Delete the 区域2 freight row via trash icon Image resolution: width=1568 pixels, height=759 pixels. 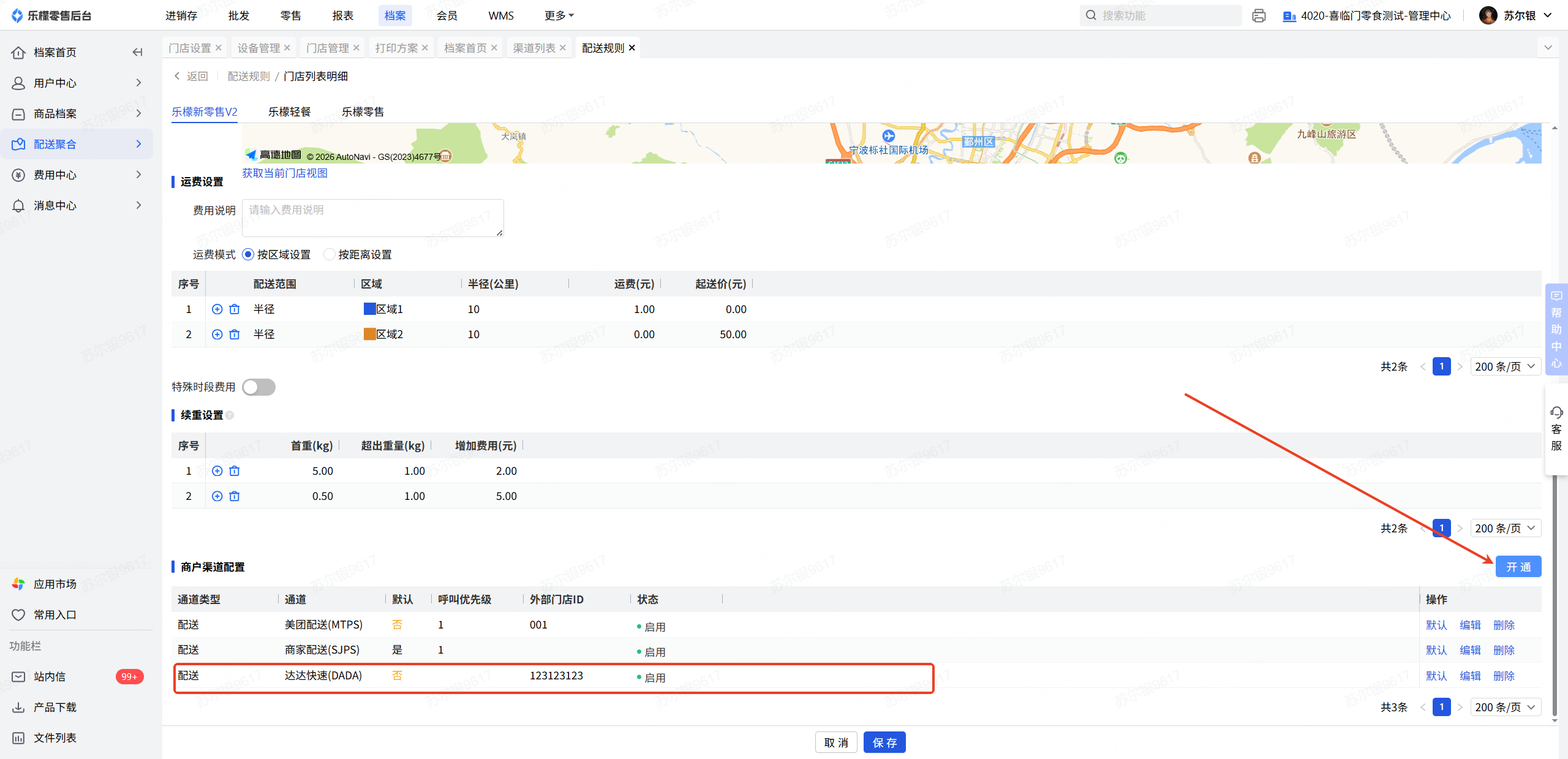[x=235, y=334]
